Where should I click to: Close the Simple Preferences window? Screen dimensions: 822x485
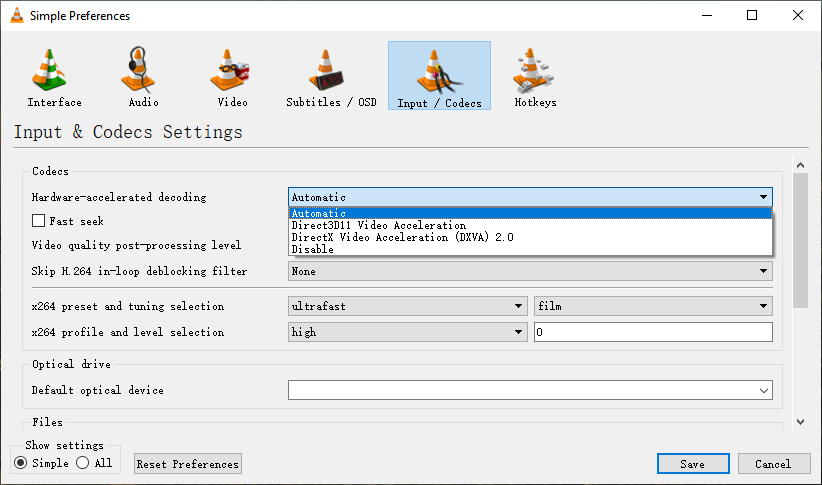798,15
